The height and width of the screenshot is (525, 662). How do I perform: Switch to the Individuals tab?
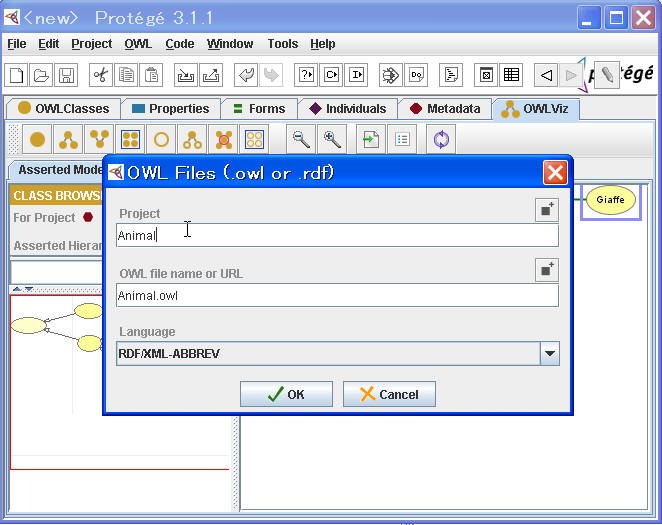(x=347, y=108)
